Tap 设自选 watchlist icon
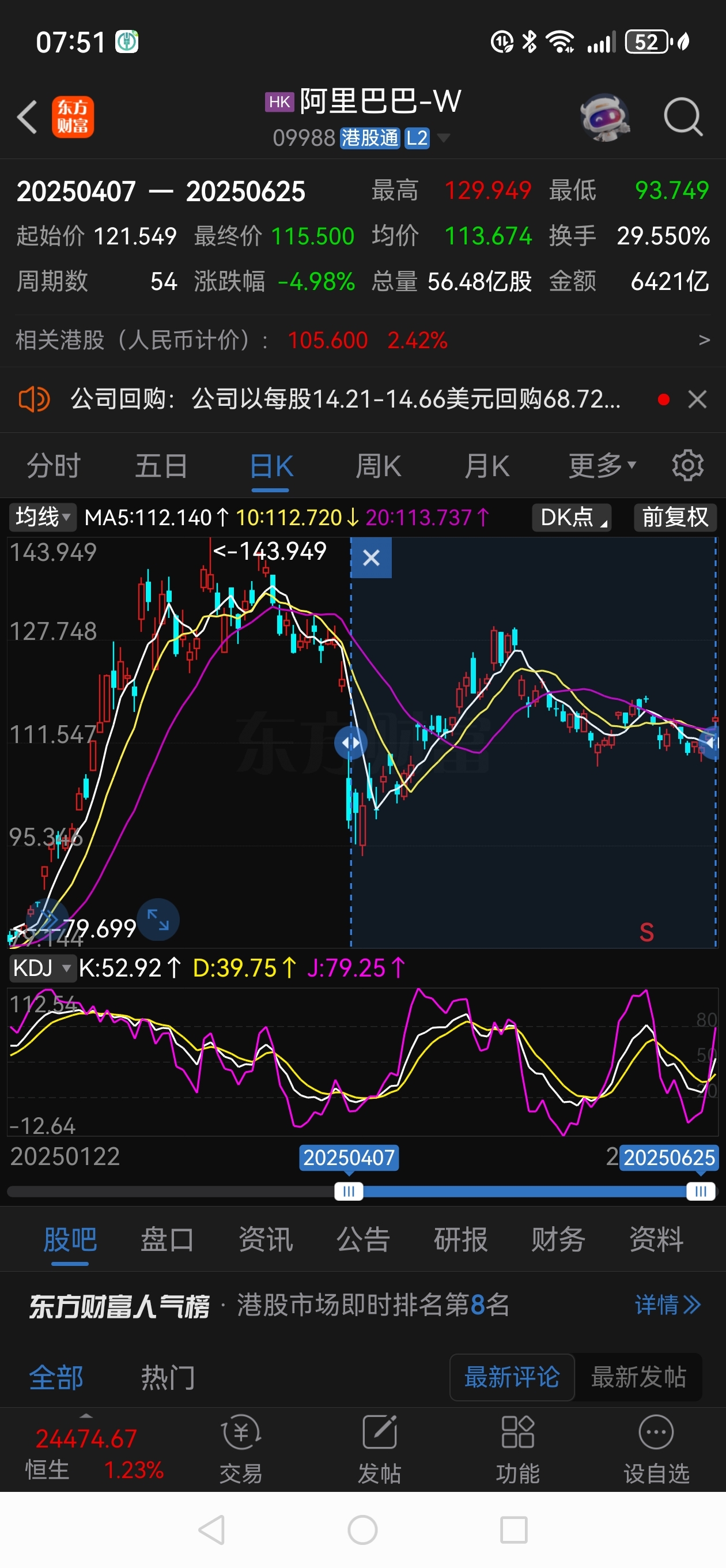 click(x=656, y=1449)
